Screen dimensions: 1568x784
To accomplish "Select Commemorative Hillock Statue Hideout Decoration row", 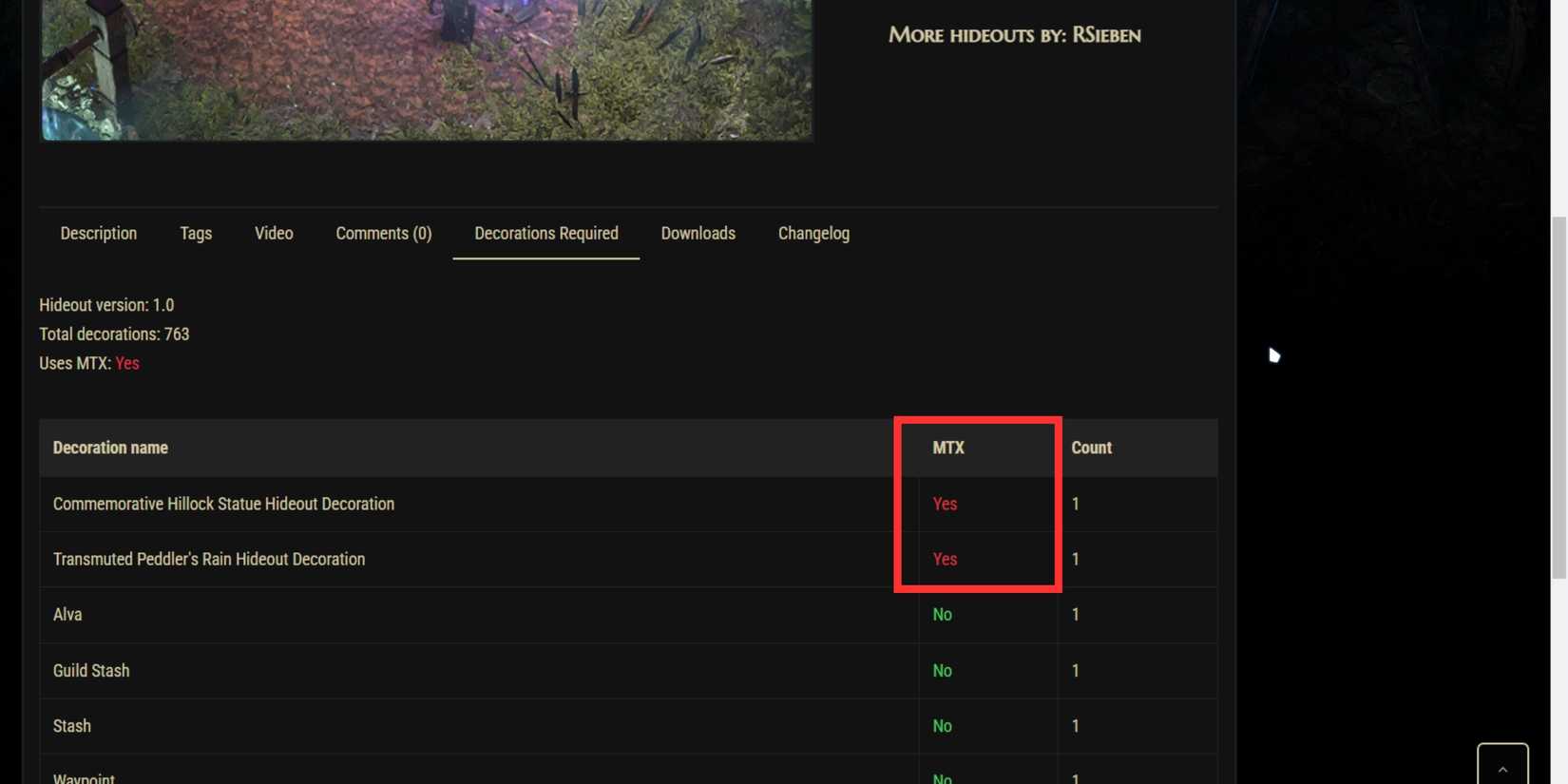I will 628,504.
